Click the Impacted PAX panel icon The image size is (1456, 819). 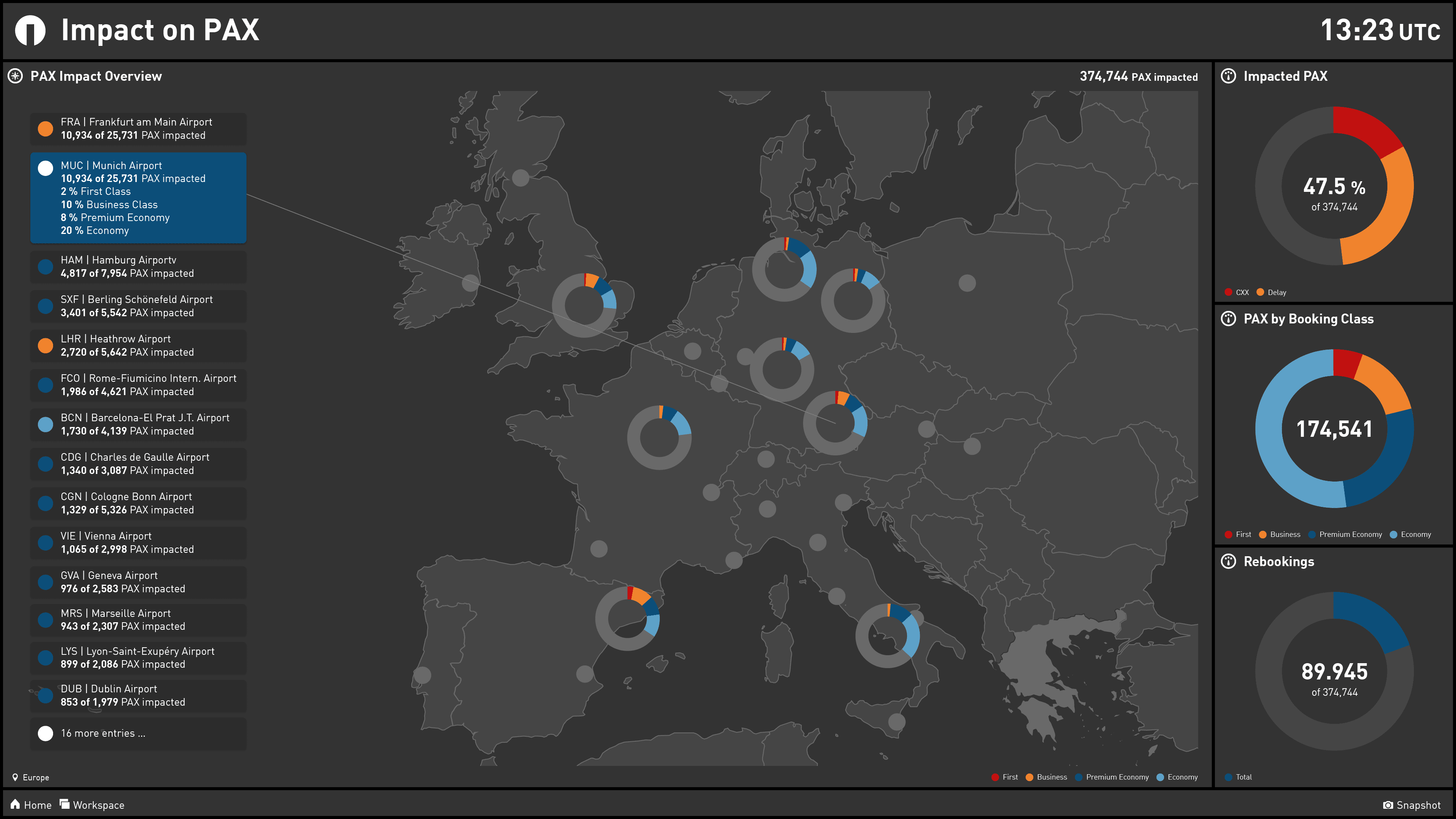point(1228,76)
